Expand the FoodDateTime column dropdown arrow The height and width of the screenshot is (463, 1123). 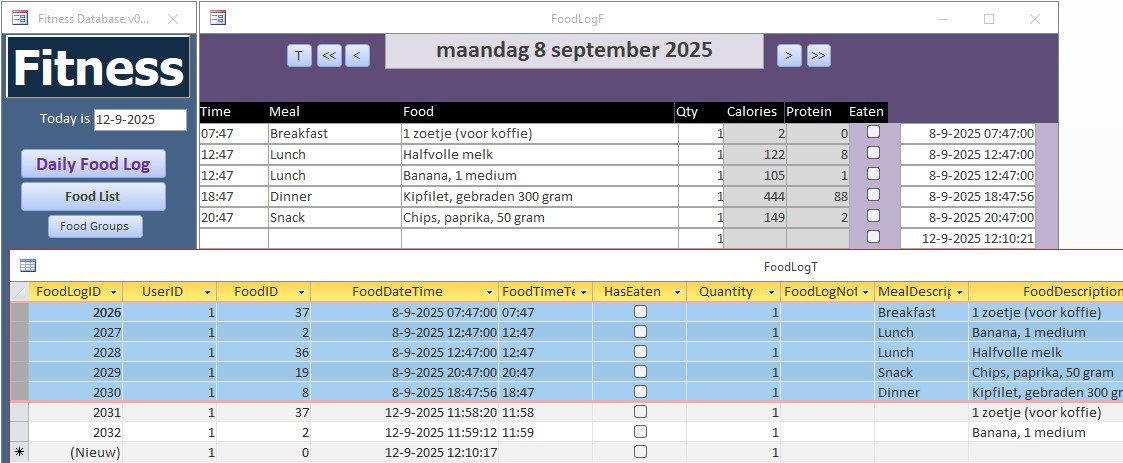click(490, 292)
